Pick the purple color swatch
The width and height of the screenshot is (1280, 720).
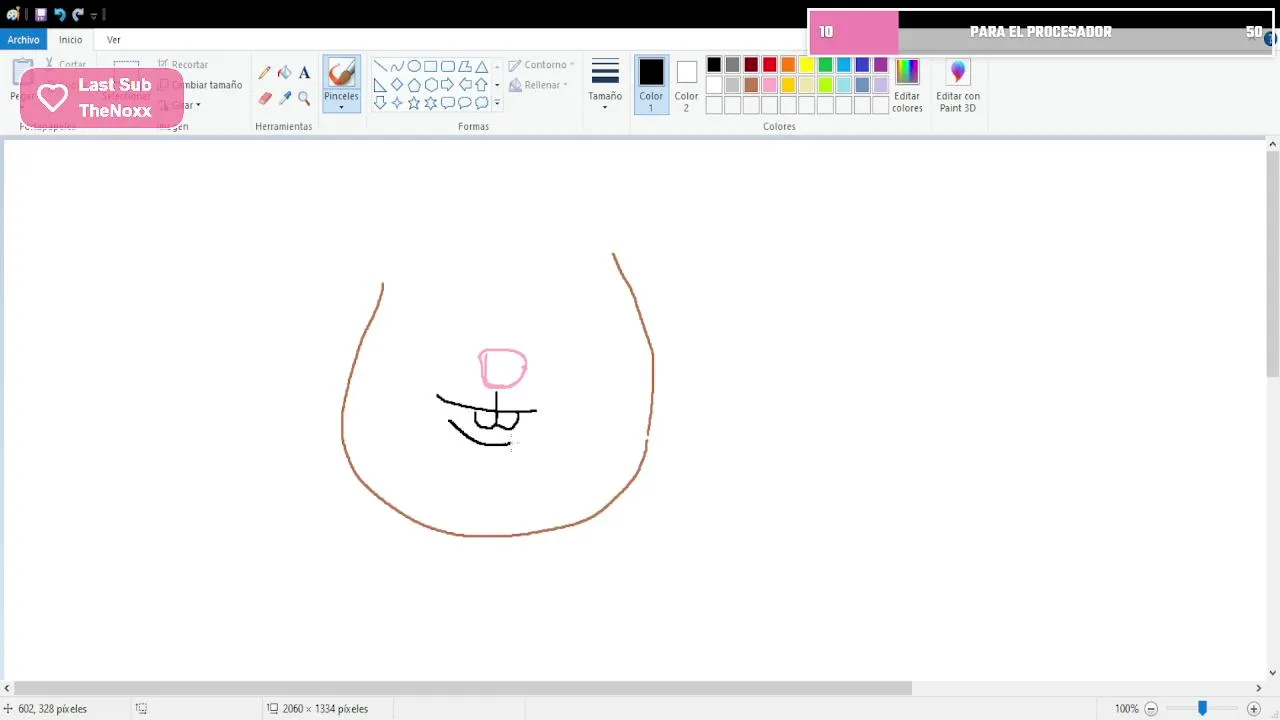tap(881, 65)
